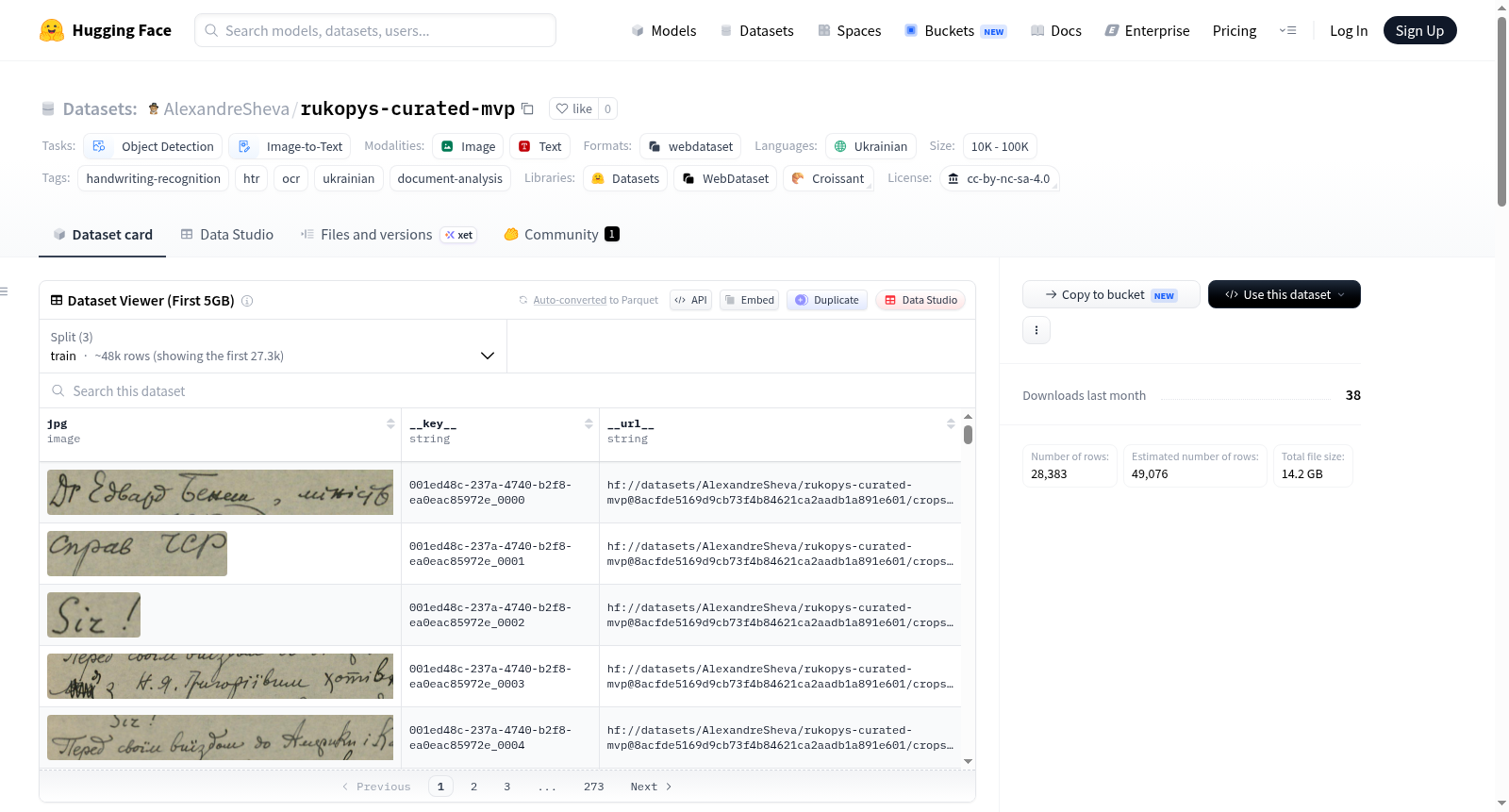Click the API button

(690, 300)
